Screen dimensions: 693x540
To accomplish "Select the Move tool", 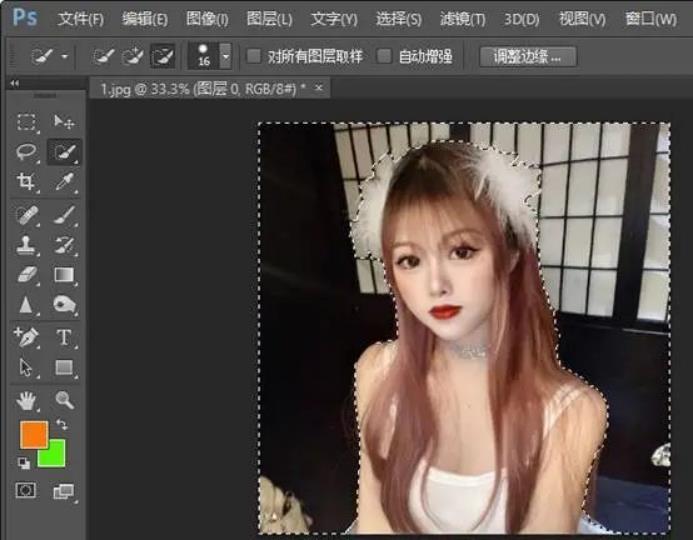I will tap(64, 122).
